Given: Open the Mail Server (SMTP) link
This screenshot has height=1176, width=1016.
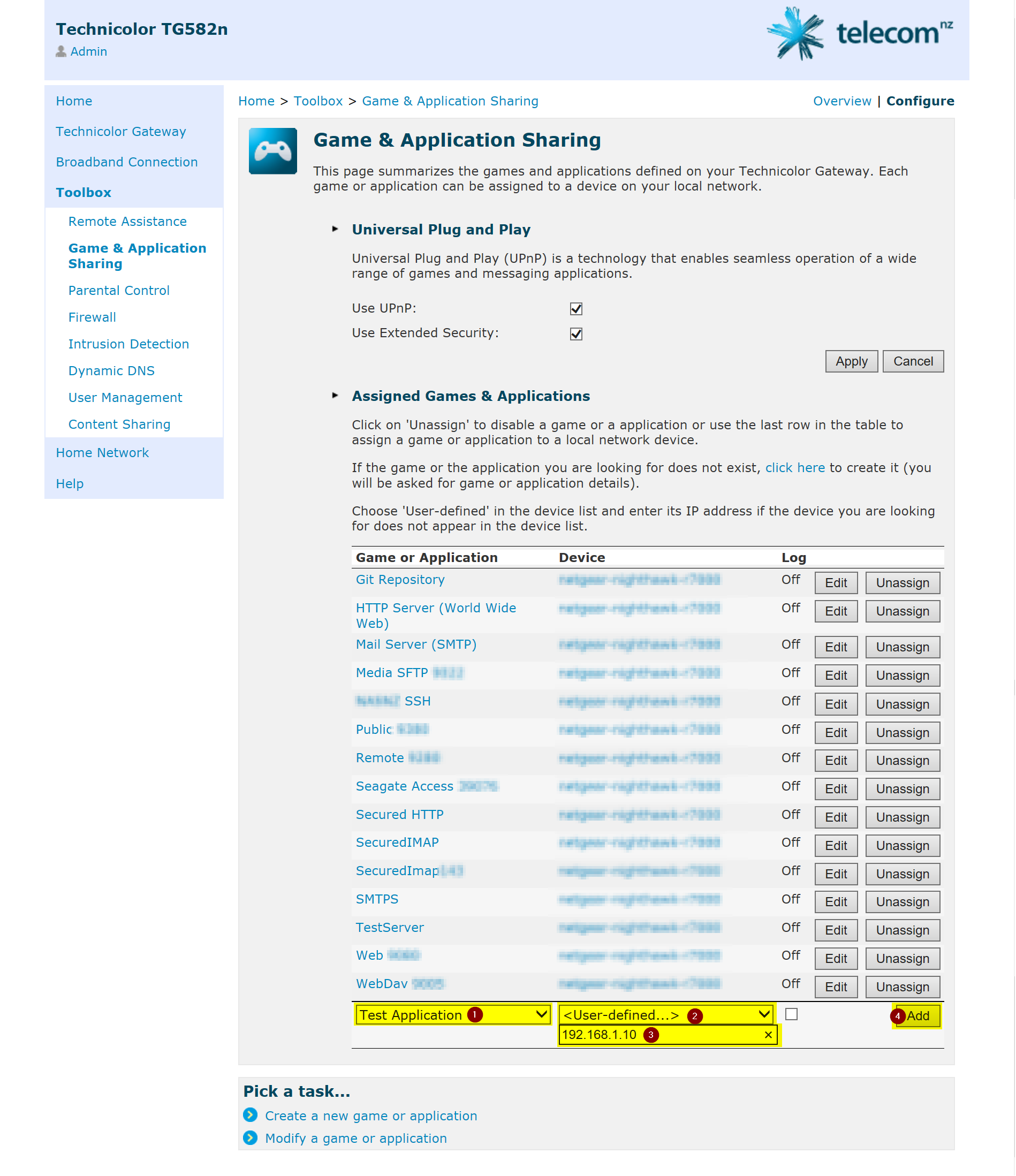Looking at the screenshot, I should tap(416, 644).
